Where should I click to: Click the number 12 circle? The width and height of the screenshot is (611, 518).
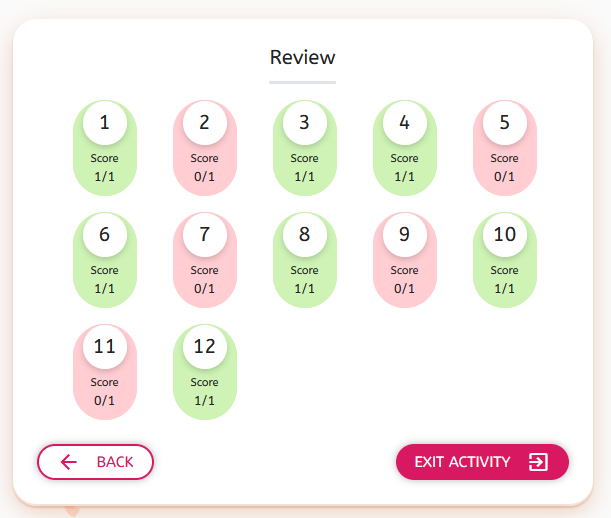click(x=205, y=347)
